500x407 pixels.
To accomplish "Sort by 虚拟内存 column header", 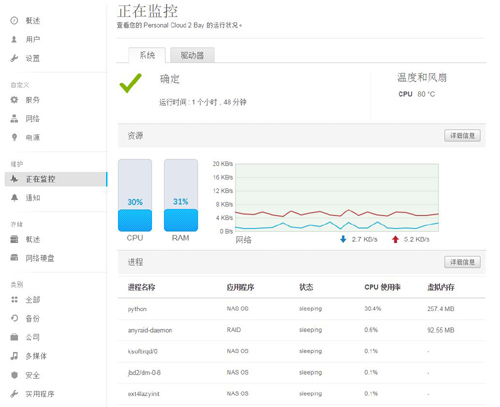I will (x=441, y=287).
